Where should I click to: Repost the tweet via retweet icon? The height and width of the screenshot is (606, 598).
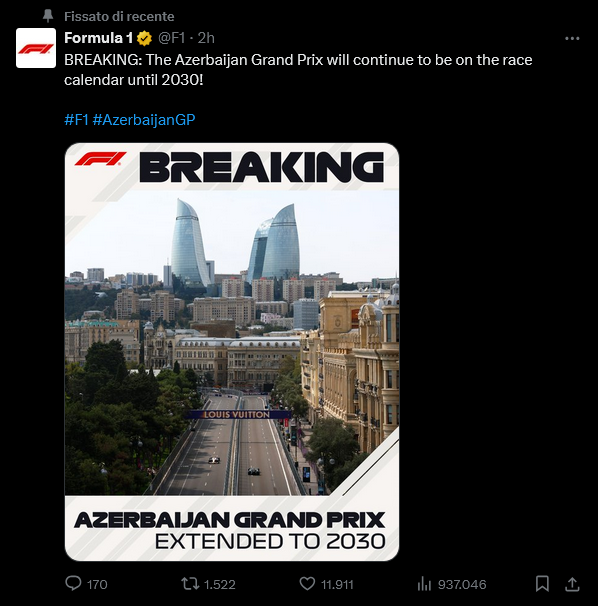190,584
